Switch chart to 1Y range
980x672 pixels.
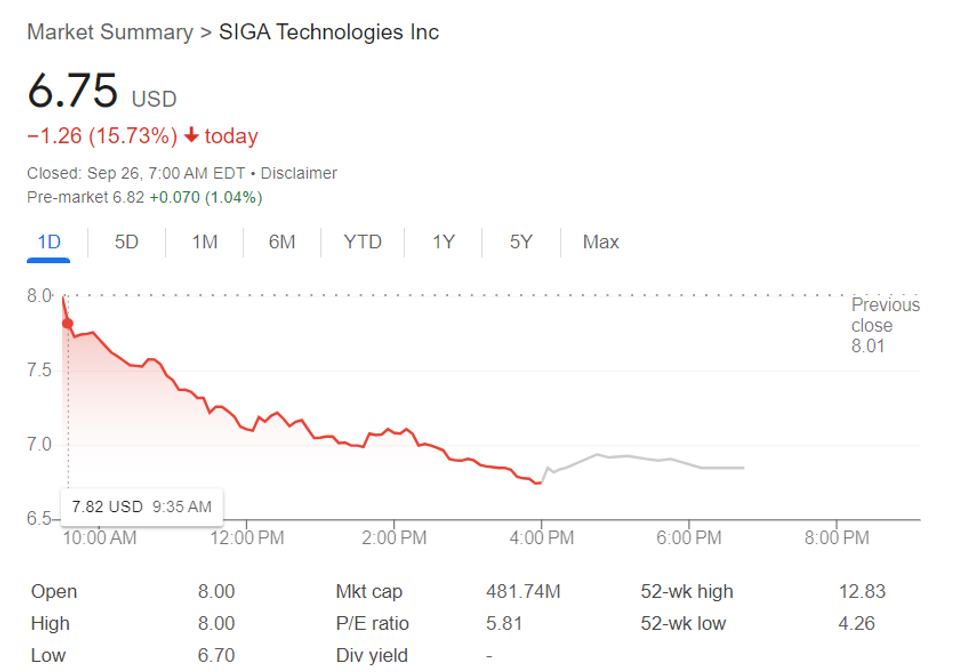pos(443,242)
